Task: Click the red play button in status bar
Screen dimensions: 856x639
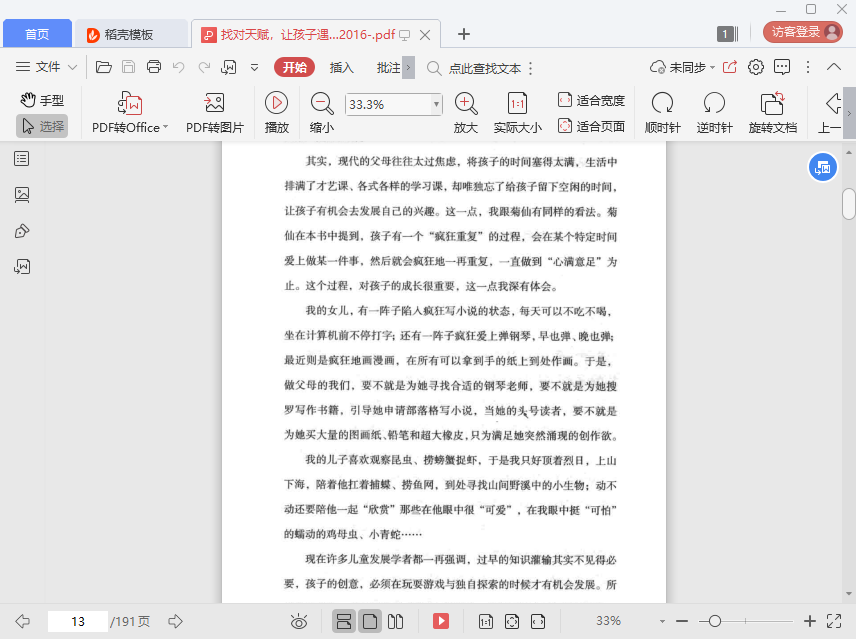Action: pyautogui.click(x=441, y=621)
